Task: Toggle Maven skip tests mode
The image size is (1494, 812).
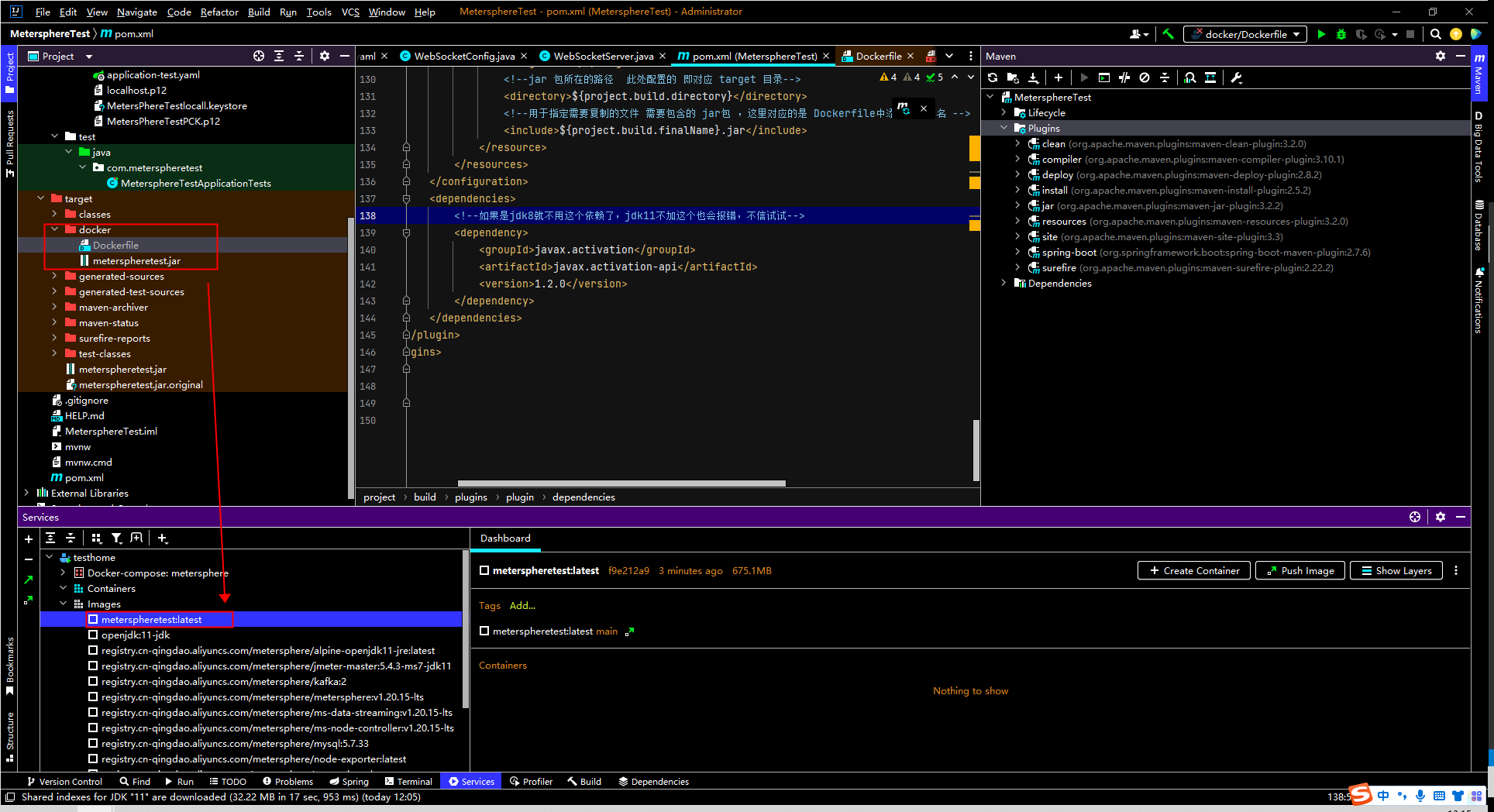Action: click(1145, 77)
